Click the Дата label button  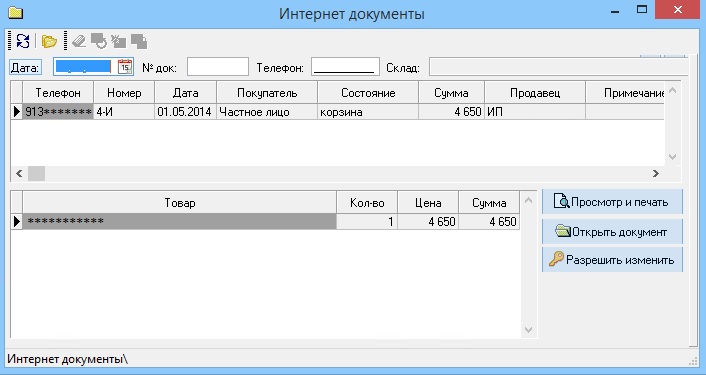pyautogui.click(x=25, y=68)
